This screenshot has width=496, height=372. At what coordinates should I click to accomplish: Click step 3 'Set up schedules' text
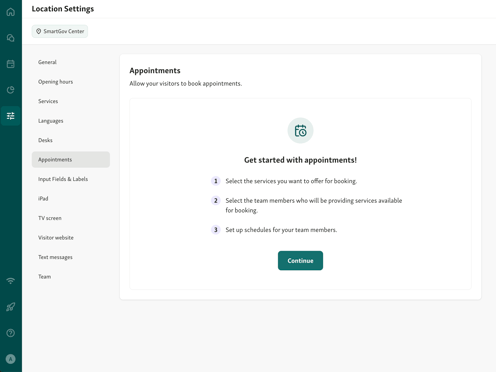pyautogui.click(x=281, y=230)
